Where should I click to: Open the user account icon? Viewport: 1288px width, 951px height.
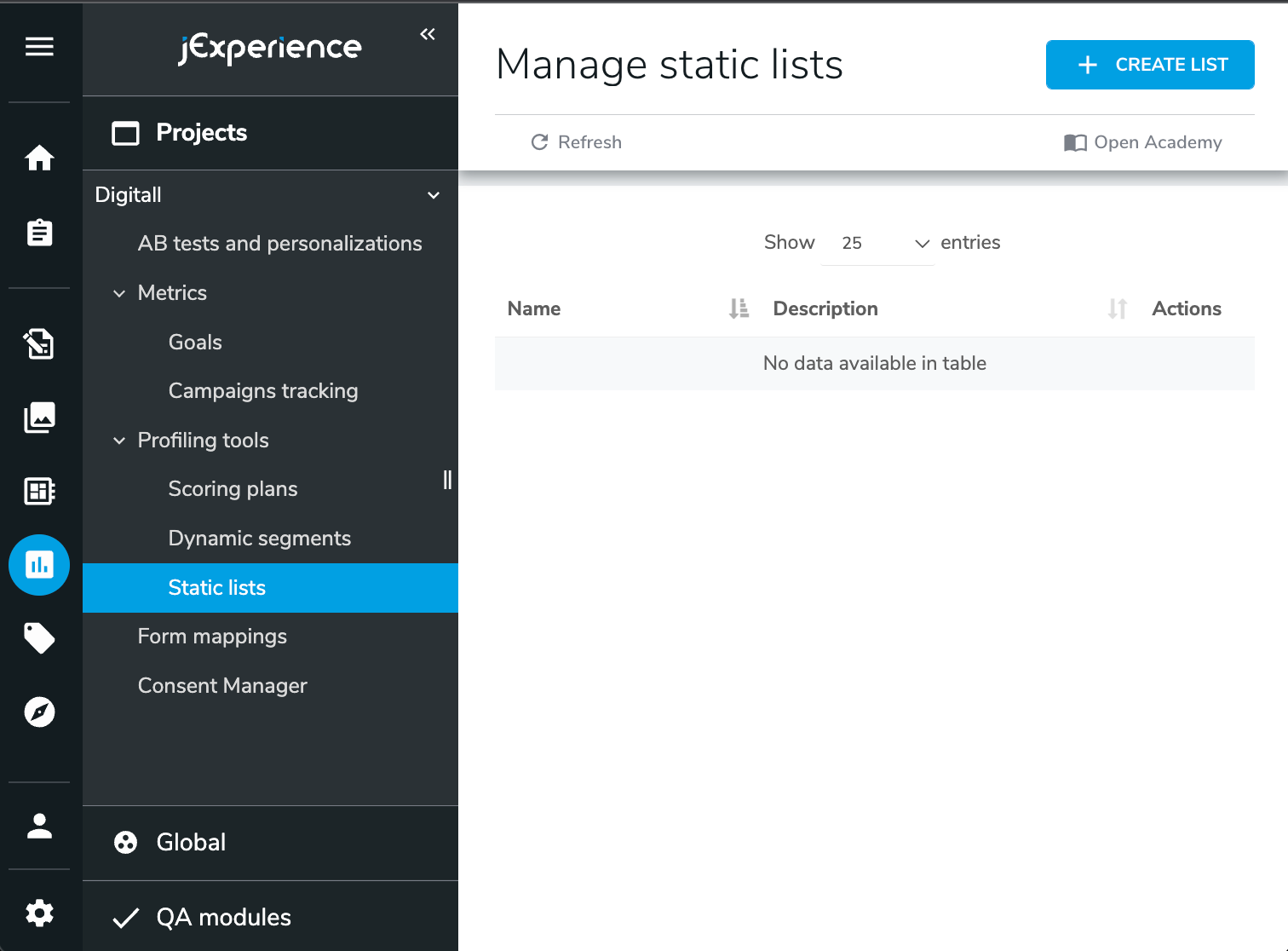(x=39, y=825)
